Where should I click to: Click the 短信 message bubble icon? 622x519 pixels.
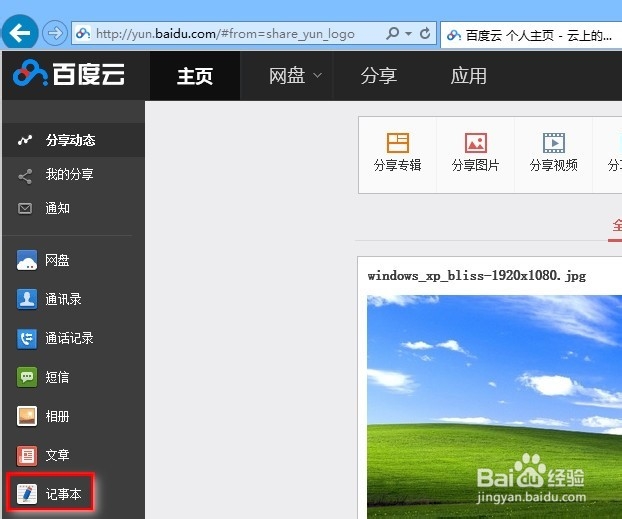27,377
